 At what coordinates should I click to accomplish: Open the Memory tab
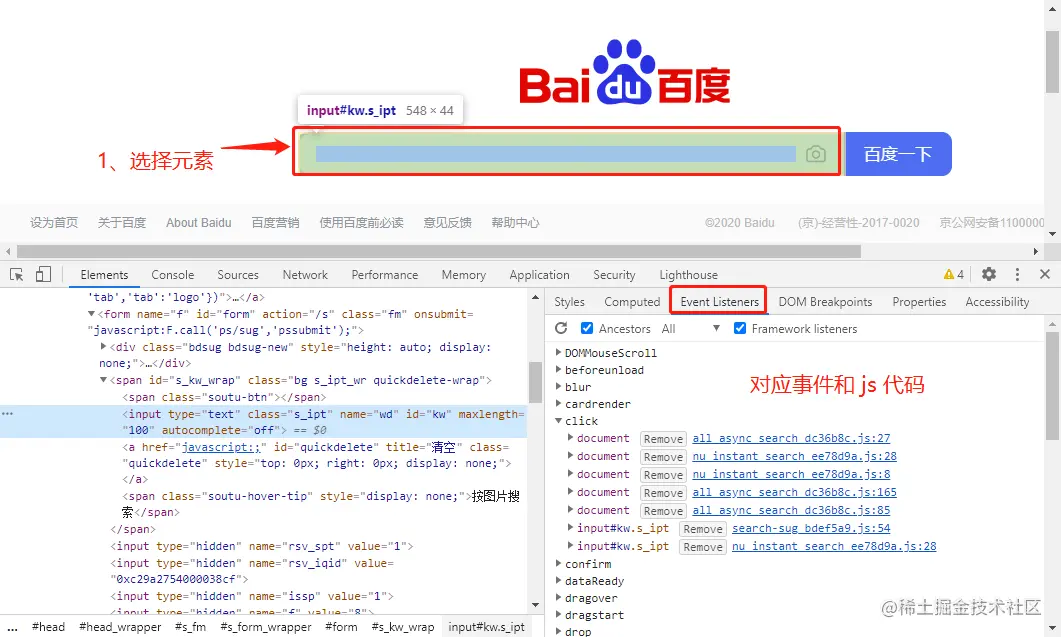click(464, 275)
